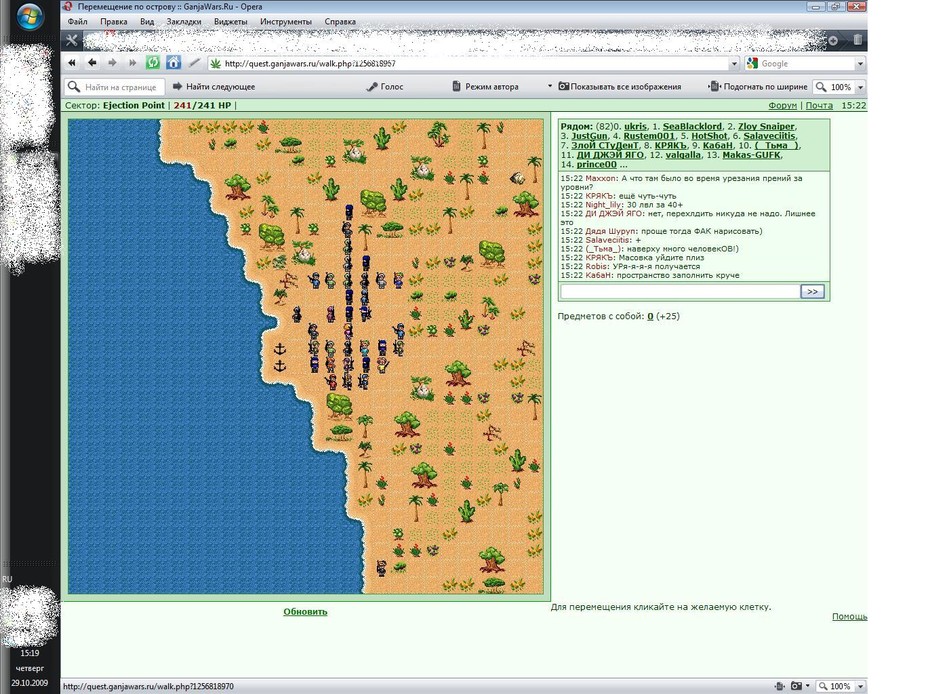The height and width of the screenshot is (694, 930).
Task: Open the Форум link
Action: (x=782, y=106)
